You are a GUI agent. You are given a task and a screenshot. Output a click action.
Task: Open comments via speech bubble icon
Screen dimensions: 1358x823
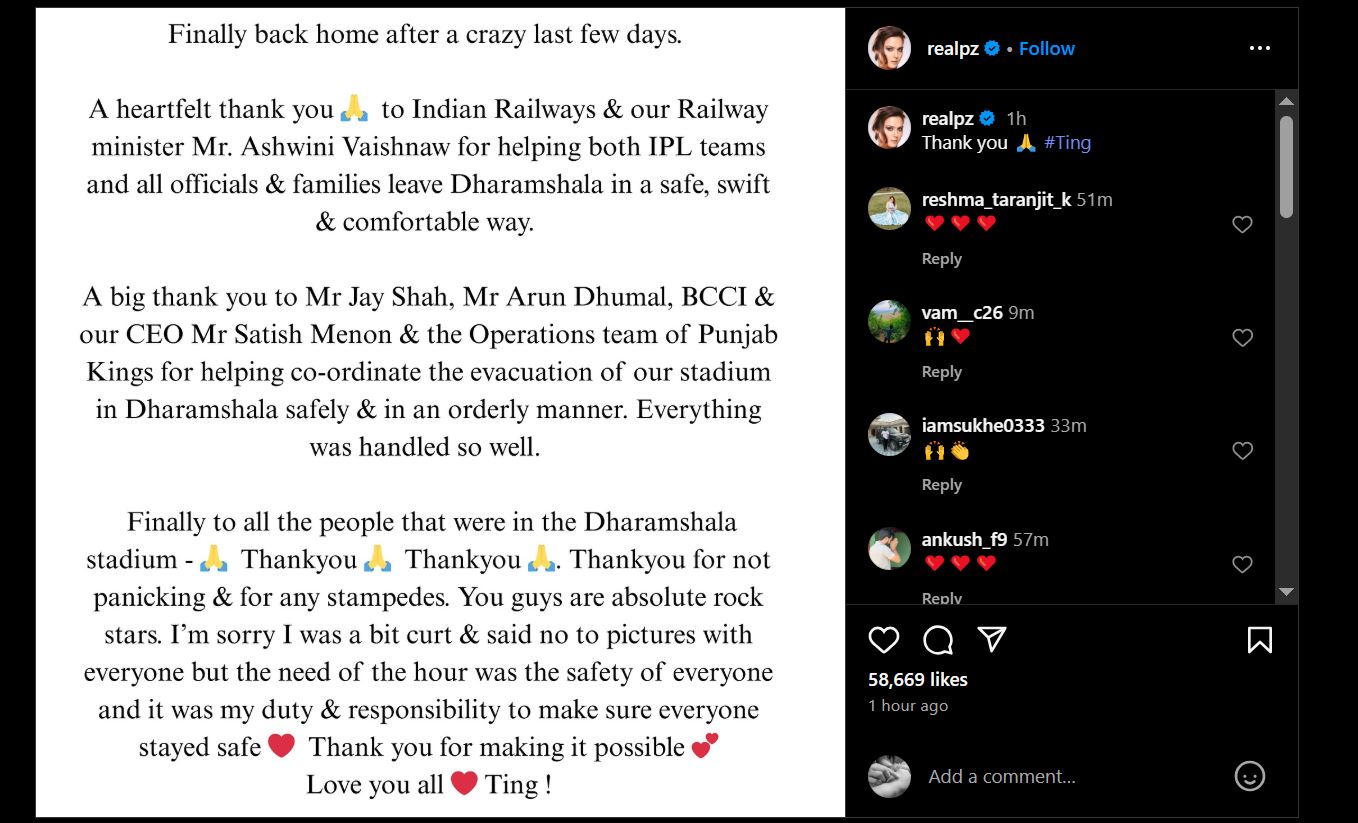[x=938, y=640]
